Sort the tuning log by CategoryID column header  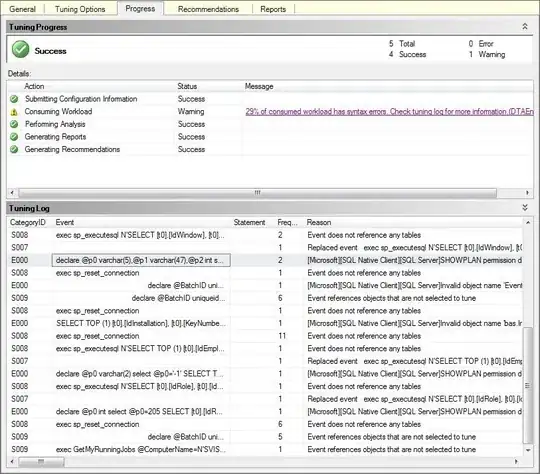[28, 223]
